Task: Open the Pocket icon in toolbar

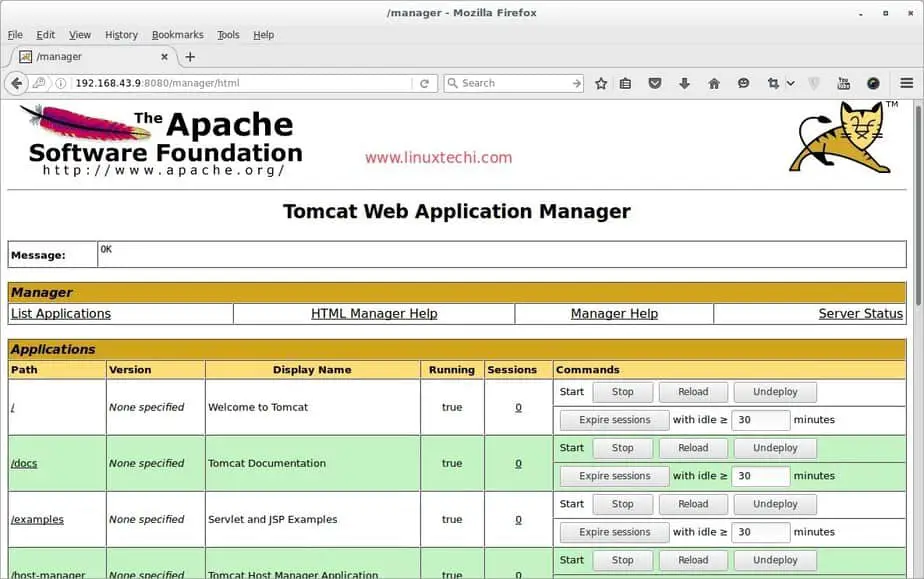Action: [655, 83]
